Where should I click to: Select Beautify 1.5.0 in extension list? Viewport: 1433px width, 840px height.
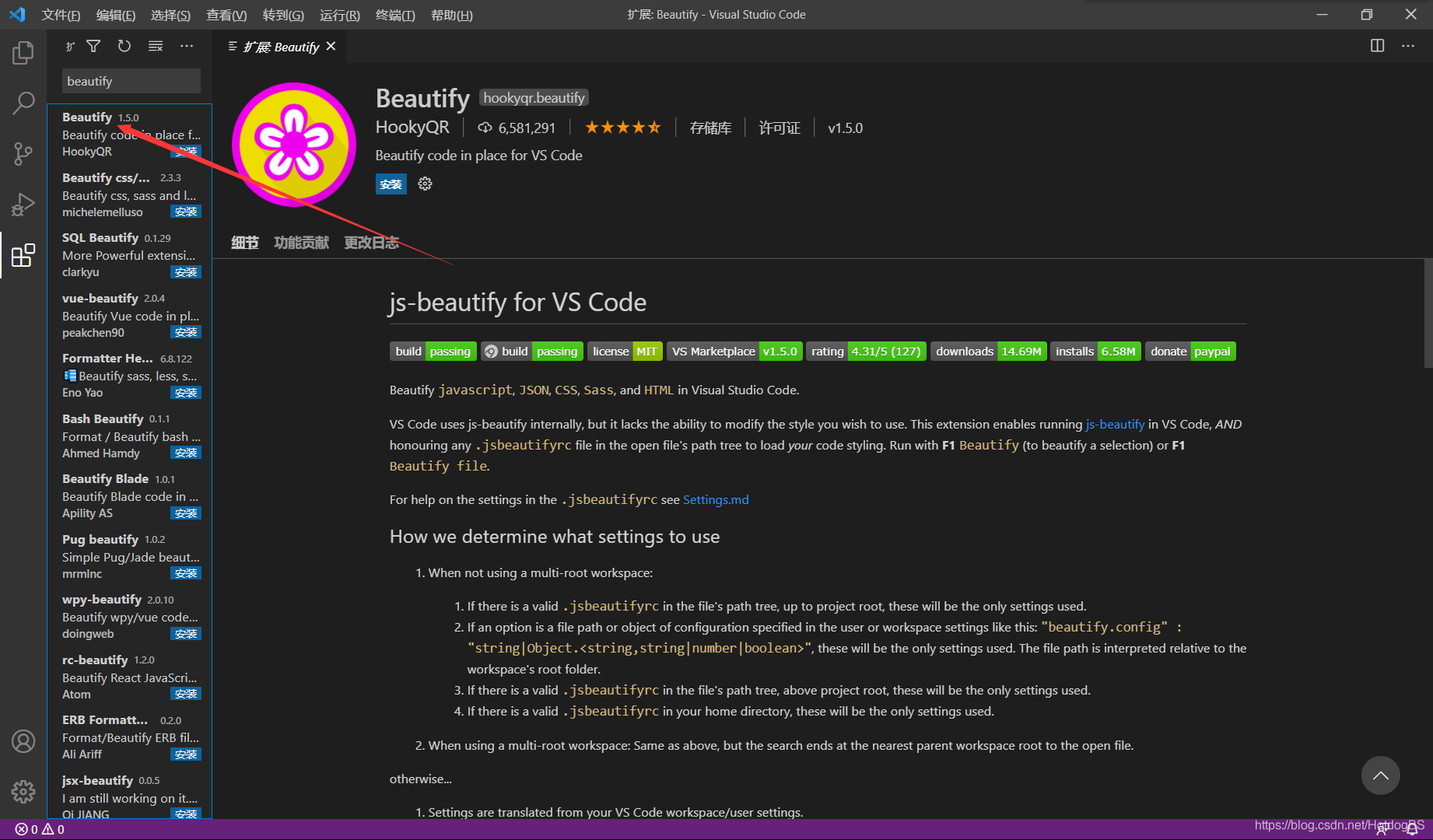(x=130, y=134)
